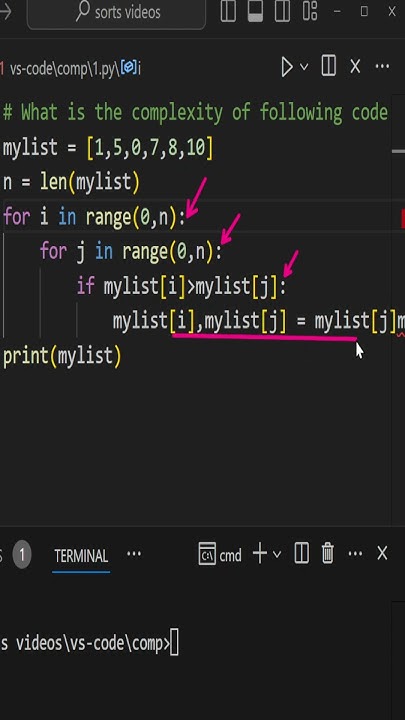405x720 pixels.
Task: Open editor More Actions ellipsis
Action: [382, 67]
